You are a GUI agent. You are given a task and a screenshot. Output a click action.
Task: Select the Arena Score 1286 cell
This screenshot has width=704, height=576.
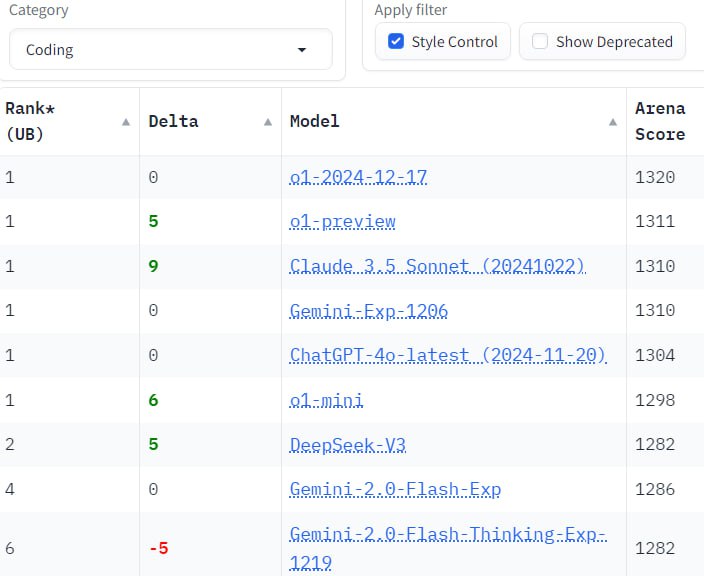click(x=655, y=489)
